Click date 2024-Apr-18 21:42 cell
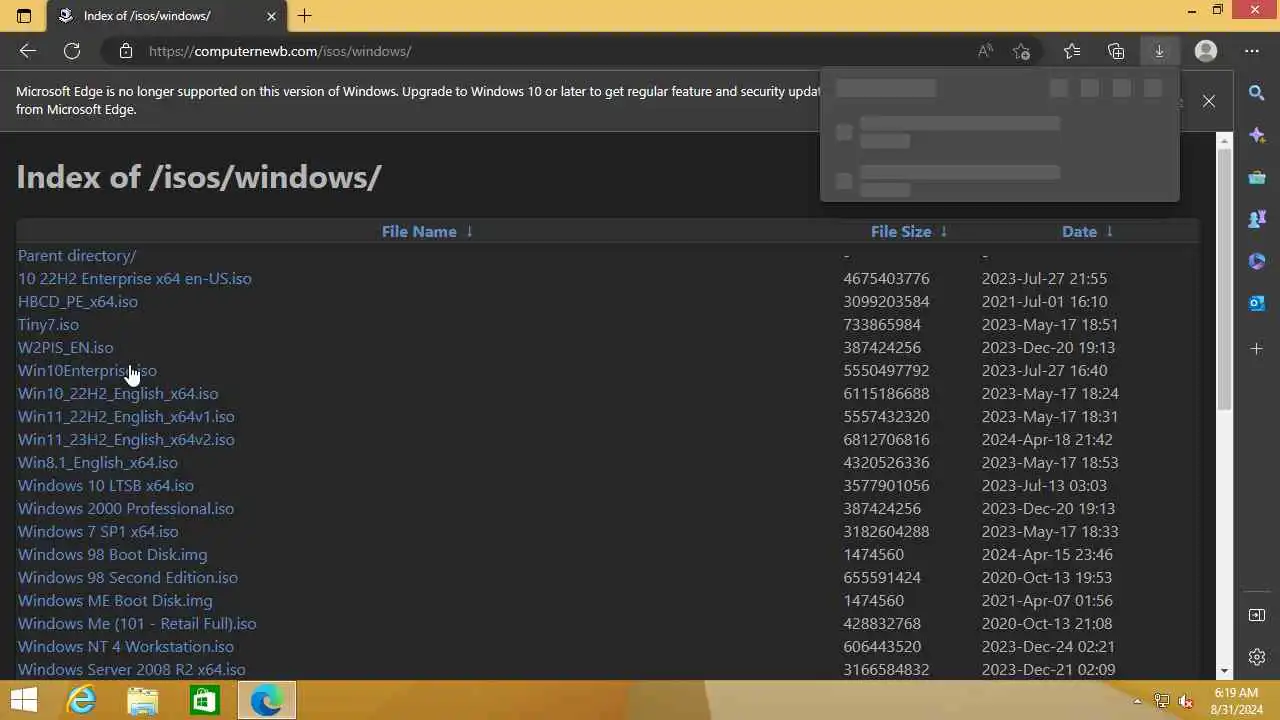This screenshot has height=720, width=1280. click(x=1047, y=439)
